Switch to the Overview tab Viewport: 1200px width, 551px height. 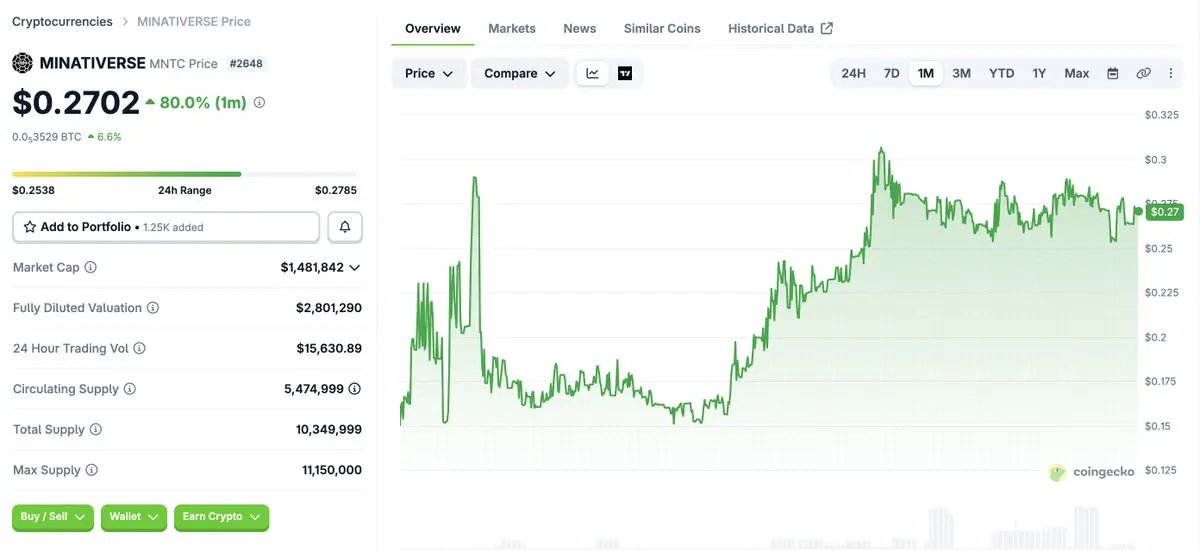coord(433,28)
